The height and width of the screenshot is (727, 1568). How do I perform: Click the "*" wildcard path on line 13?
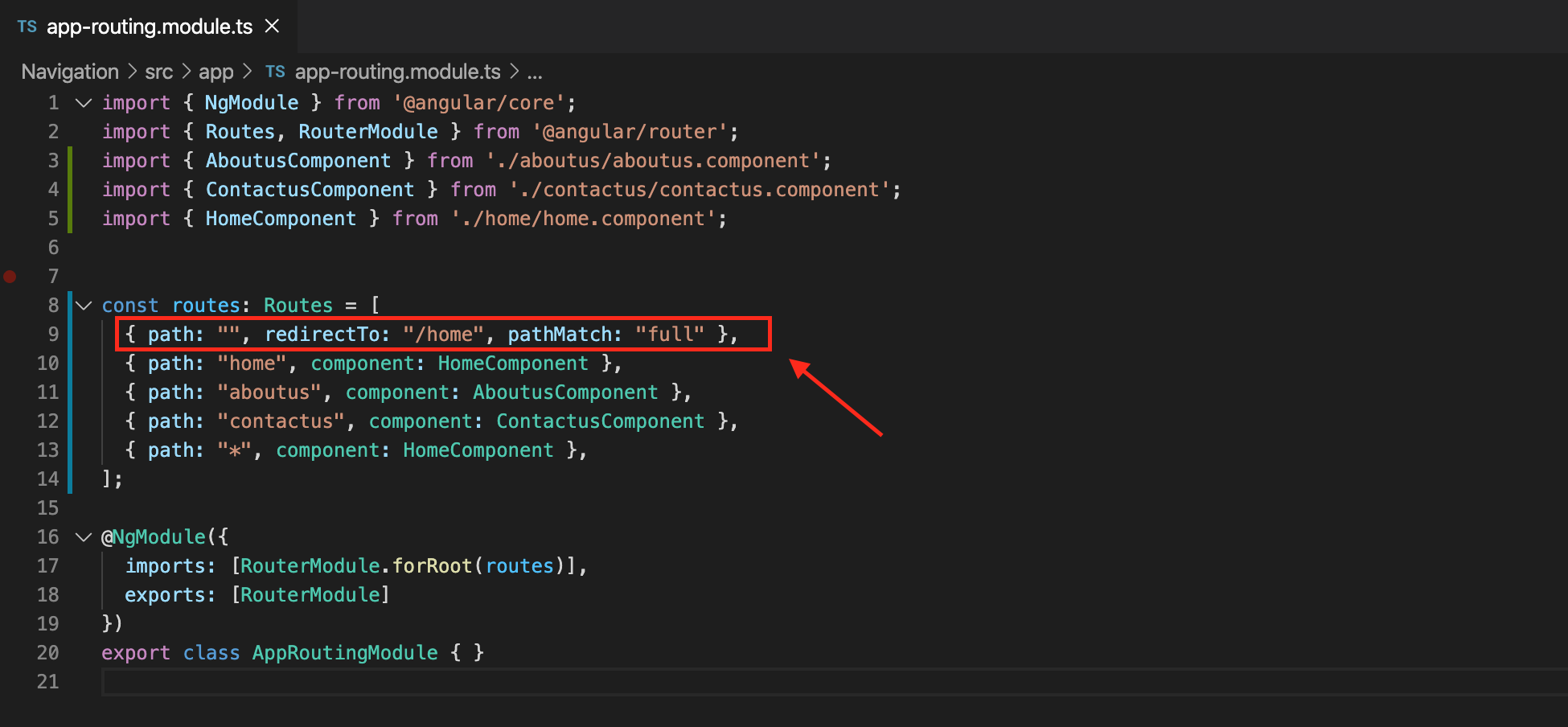coord(235,450)
